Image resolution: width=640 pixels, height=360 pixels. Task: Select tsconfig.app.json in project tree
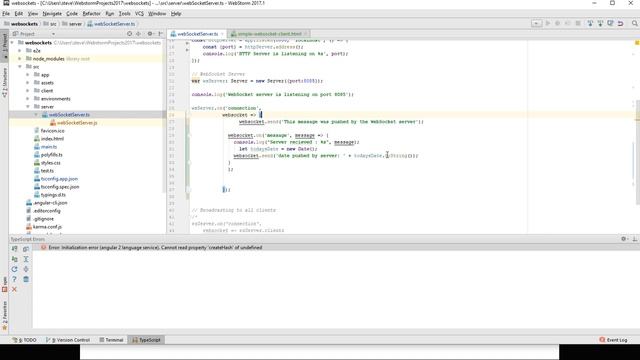coord(59,179)
